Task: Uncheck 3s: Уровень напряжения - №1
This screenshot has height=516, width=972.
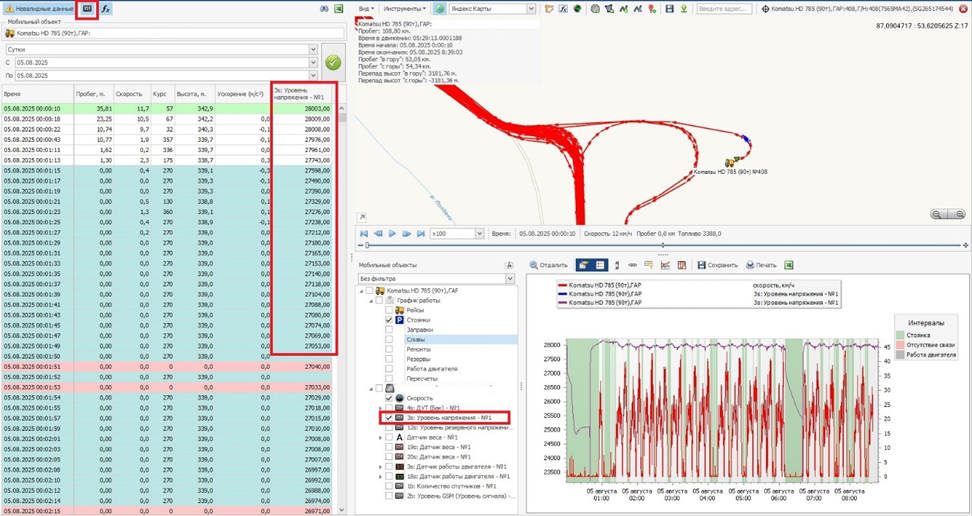Action: (390, 417)
